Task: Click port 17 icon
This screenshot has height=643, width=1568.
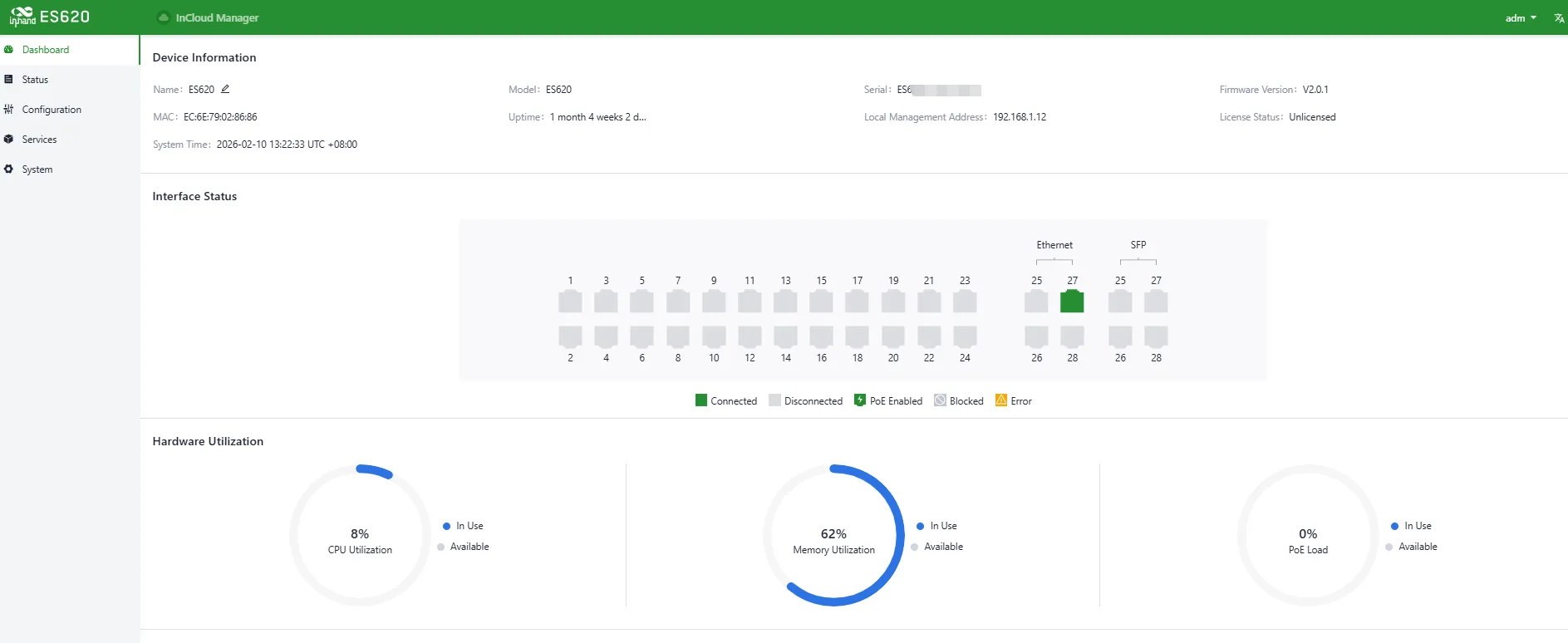Action: tap(857, 301)
